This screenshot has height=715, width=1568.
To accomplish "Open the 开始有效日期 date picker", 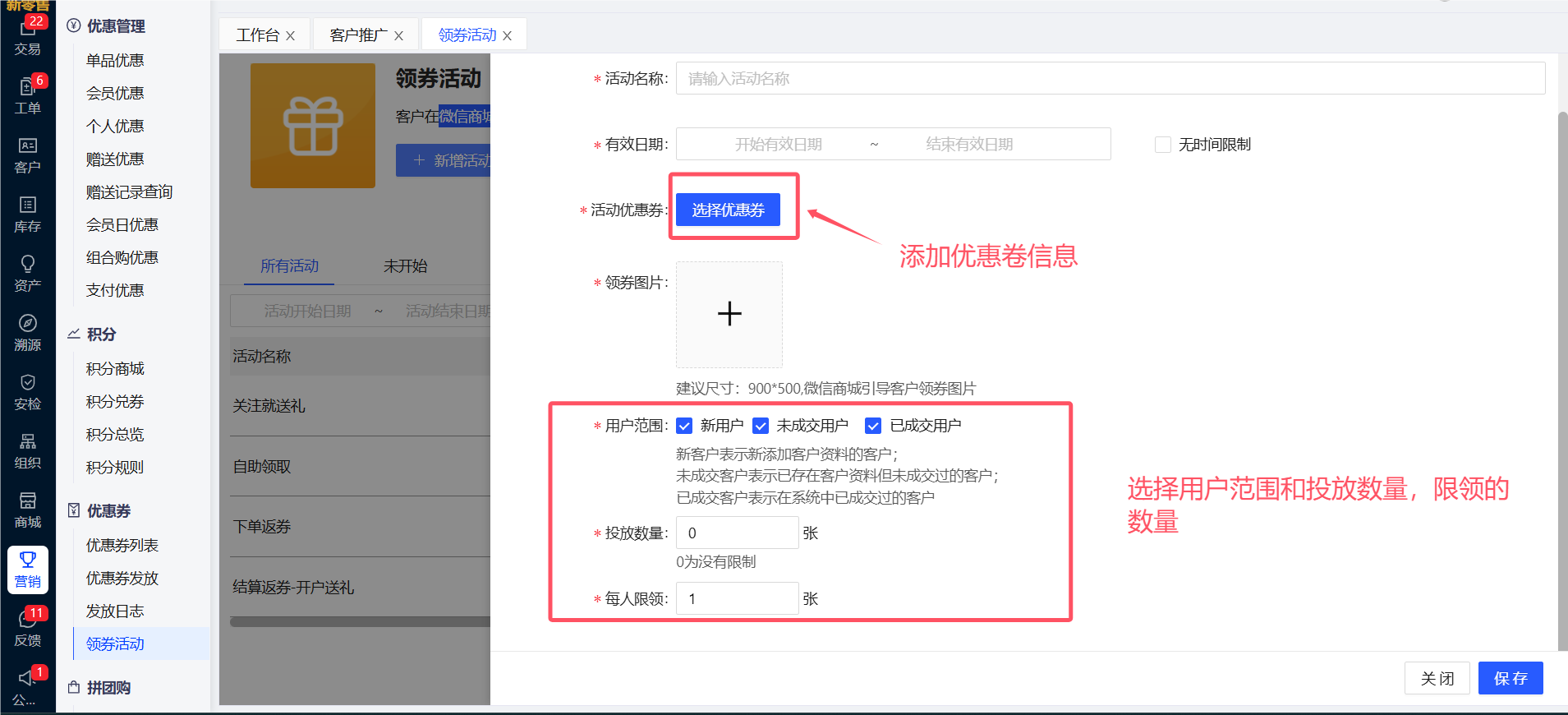I will [x=777, y=145].
